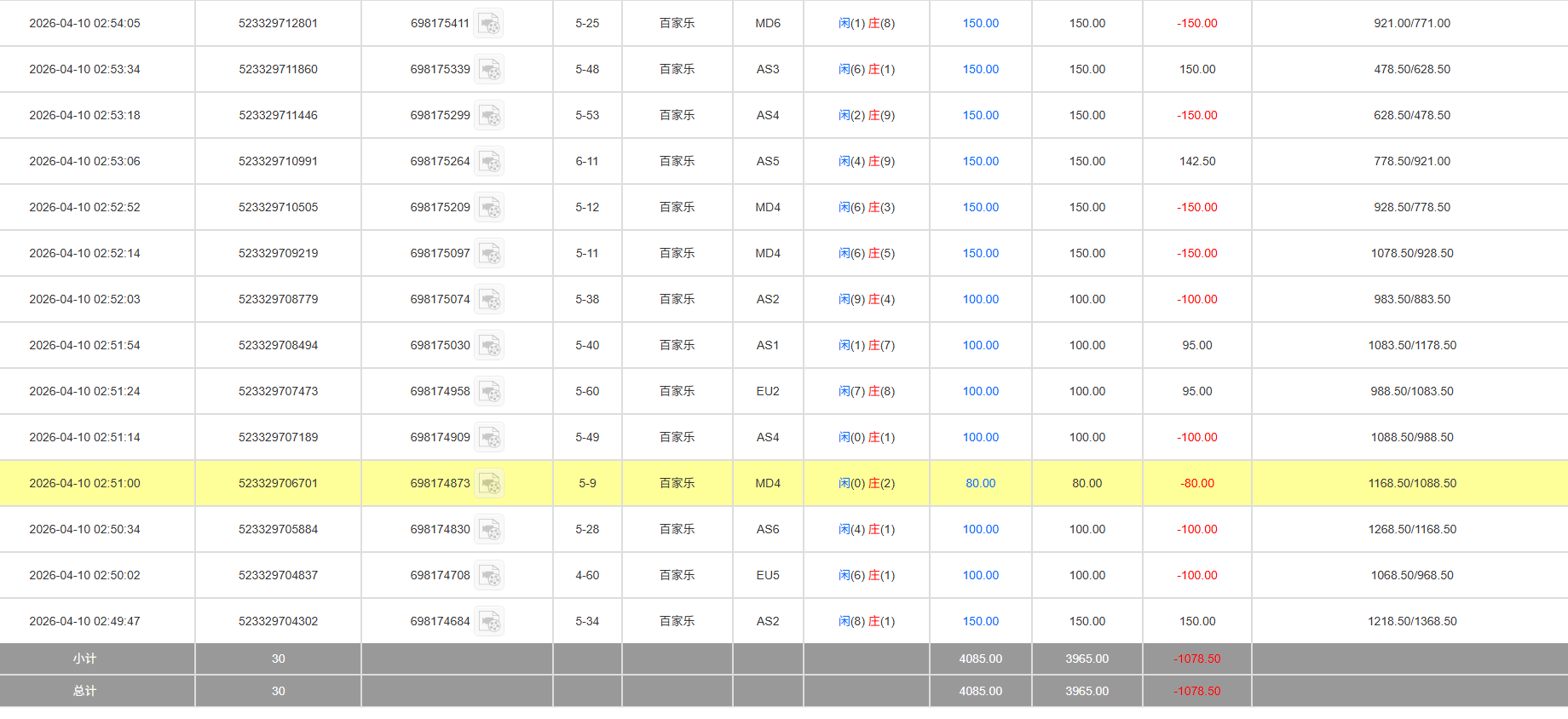The width and height of the screenshot is (1568, 719).
Task: Open the replay icon next to 698175339
Action: tap(489, 70)
